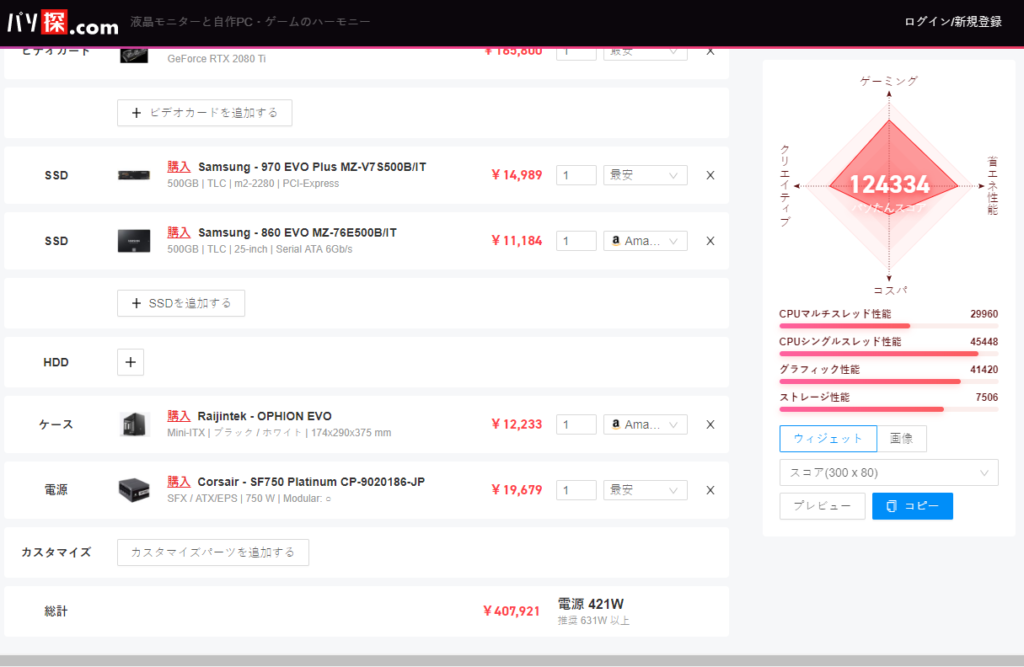The height and width of the screenshot is (667, 1024).
Task: Open the Corsair SF750 power supply thumbnail
Action: click(x=134, y=490)
